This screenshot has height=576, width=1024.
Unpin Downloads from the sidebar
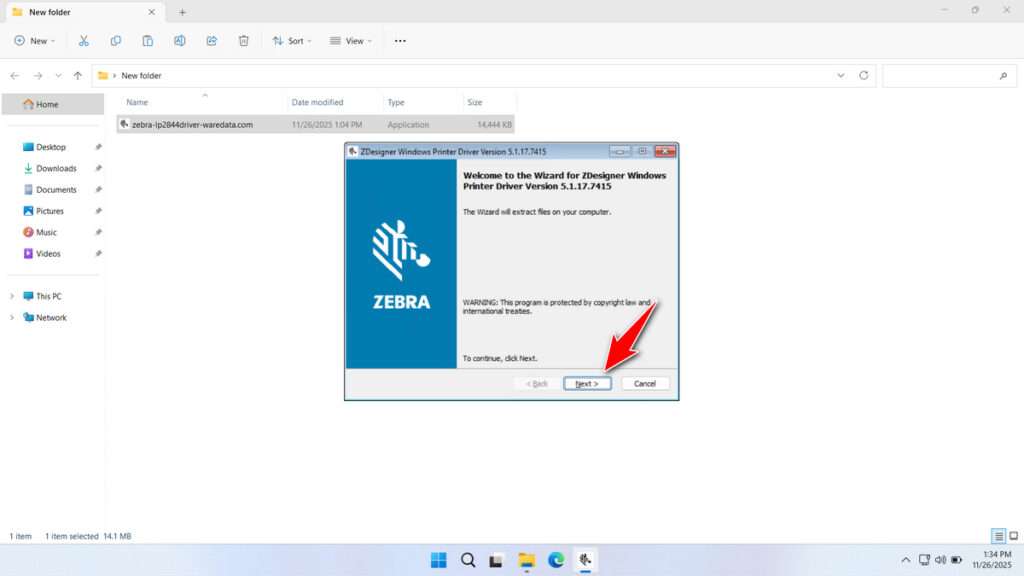coord(97,168)
